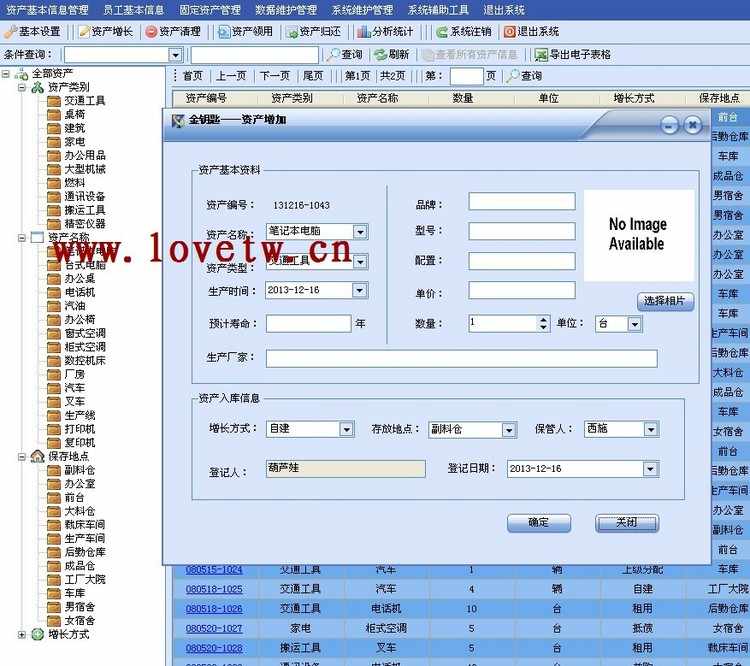Select the 交通工具 folder in the tree

click(77, 100)
